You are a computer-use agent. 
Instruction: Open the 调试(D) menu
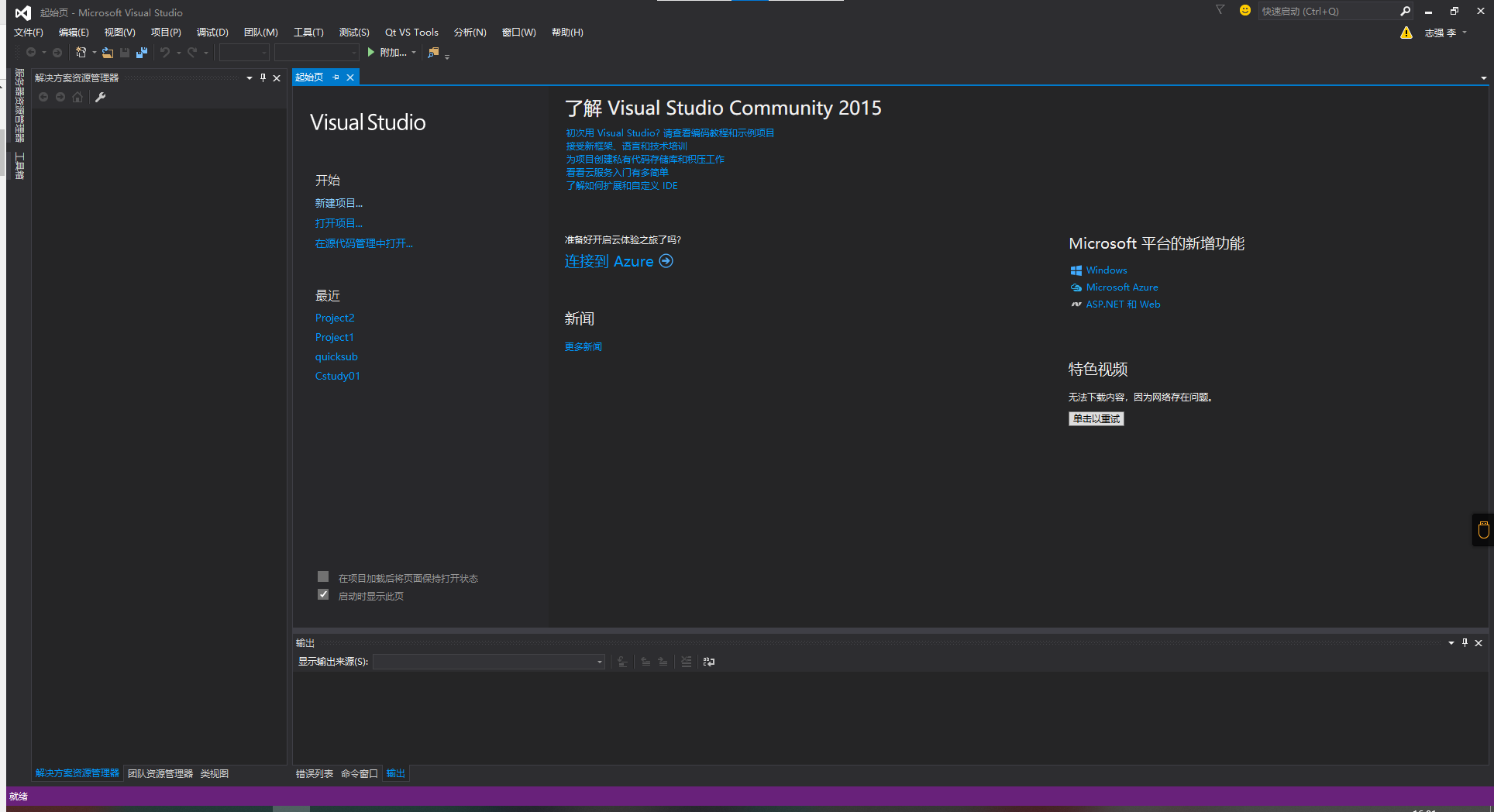coord(212,32)
